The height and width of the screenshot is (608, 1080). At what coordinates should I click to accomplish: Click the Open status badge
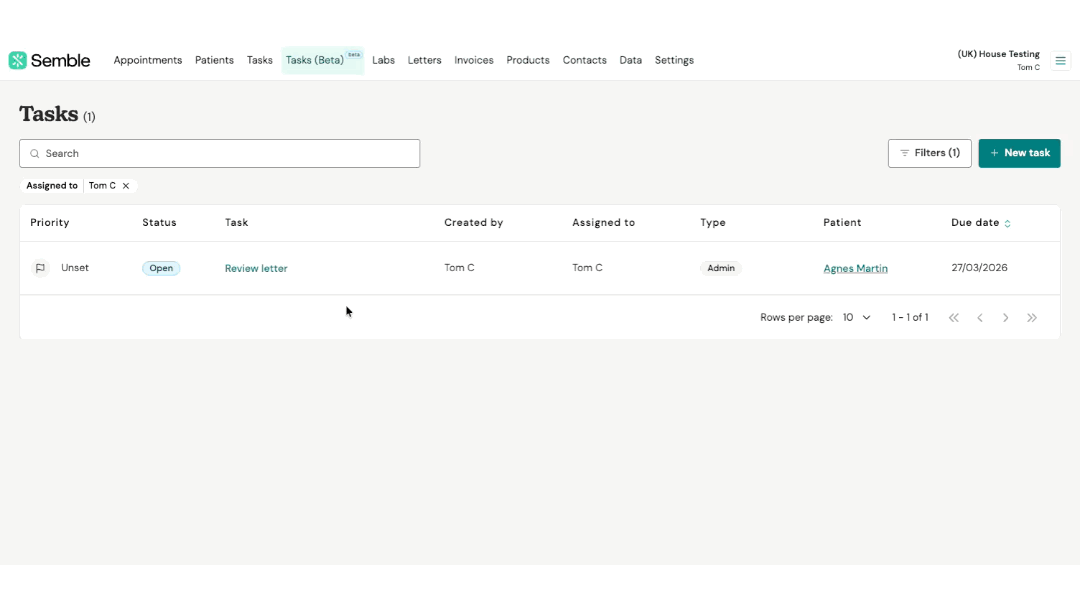pyautogui.click(x=161, y=268)
